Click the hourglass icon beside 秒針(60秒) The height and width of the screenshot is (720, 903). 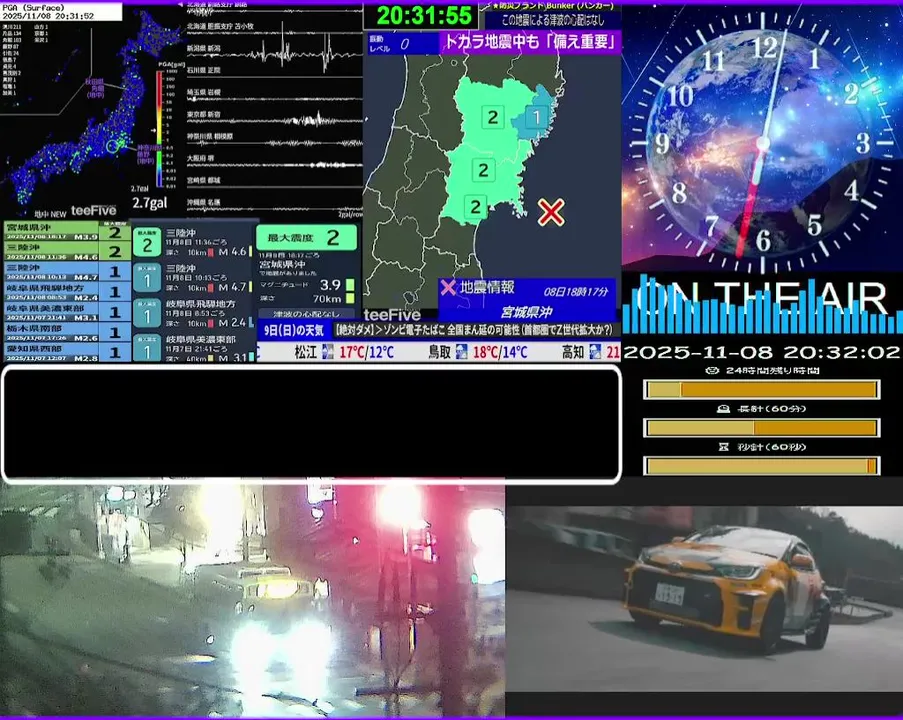point(724,446)
